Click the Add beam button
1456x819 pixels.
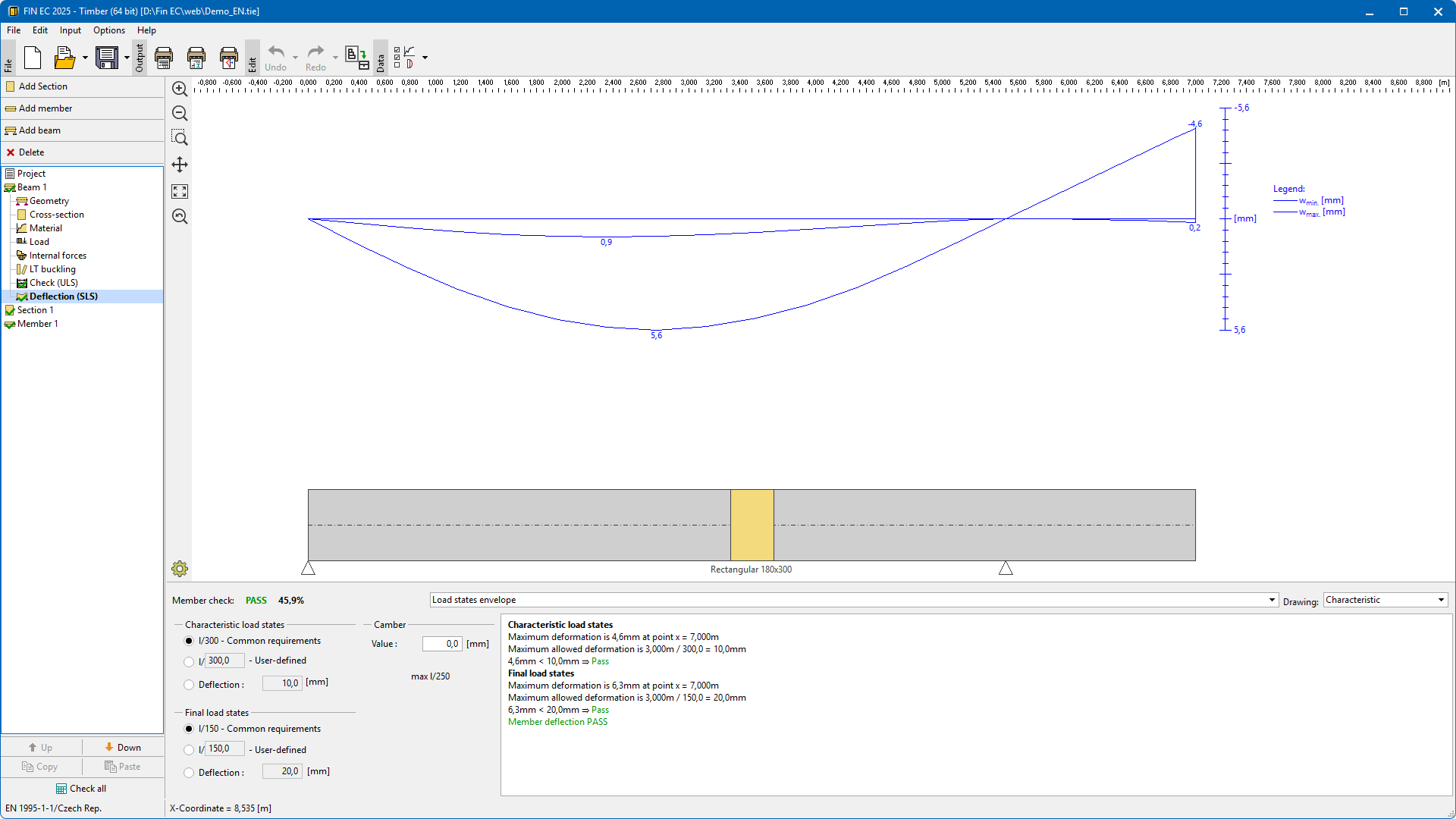39,130
